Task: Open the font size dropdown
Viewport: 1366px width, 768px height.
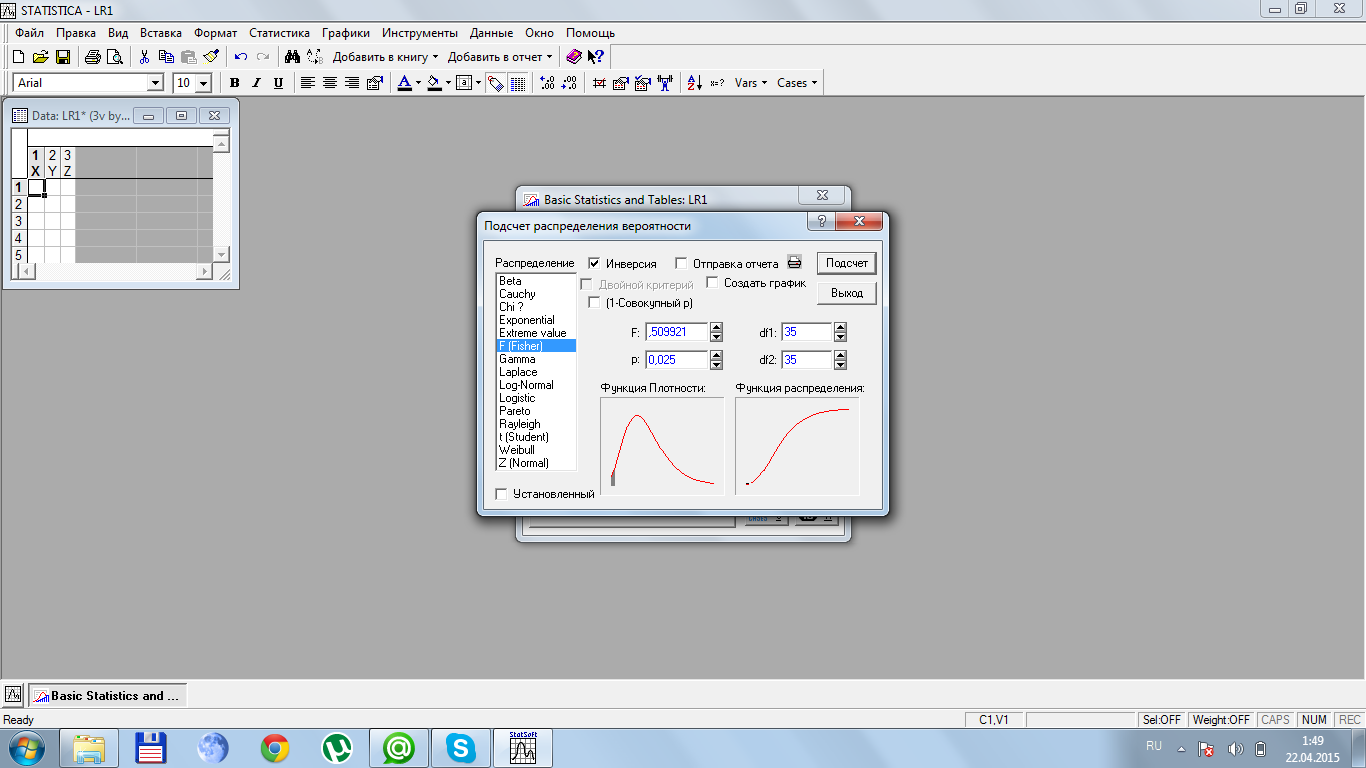Action: [x=204, y=83]
